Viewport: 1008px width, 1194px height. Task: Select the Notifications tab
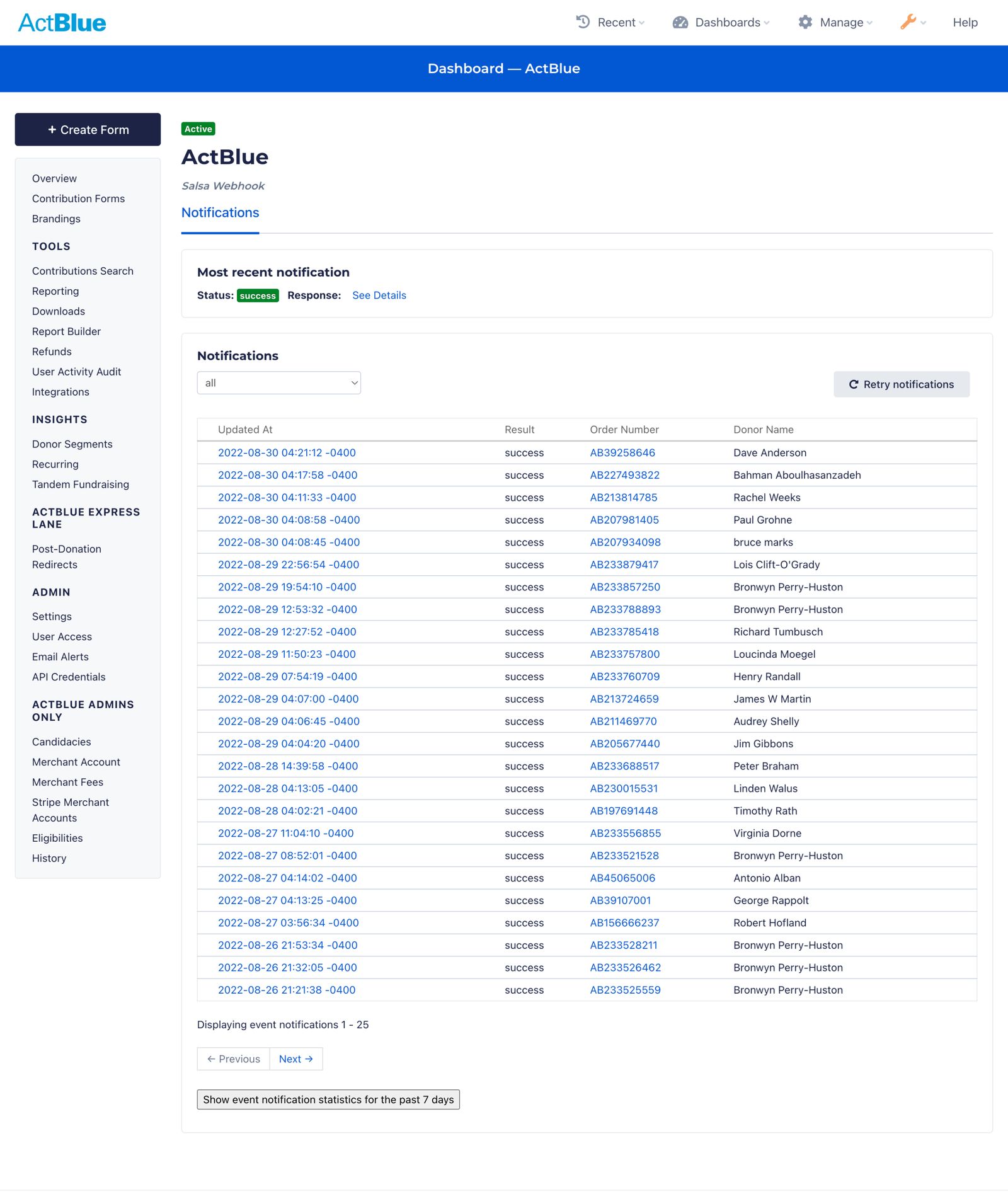(x=220, y=213)
